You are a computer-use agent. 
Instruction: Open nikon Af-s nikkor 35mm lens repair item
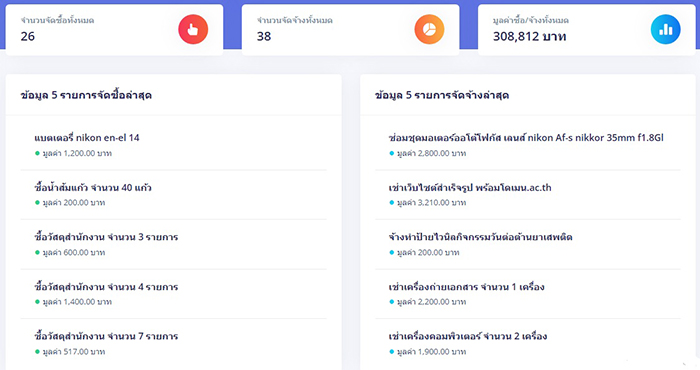coord(526,137)
